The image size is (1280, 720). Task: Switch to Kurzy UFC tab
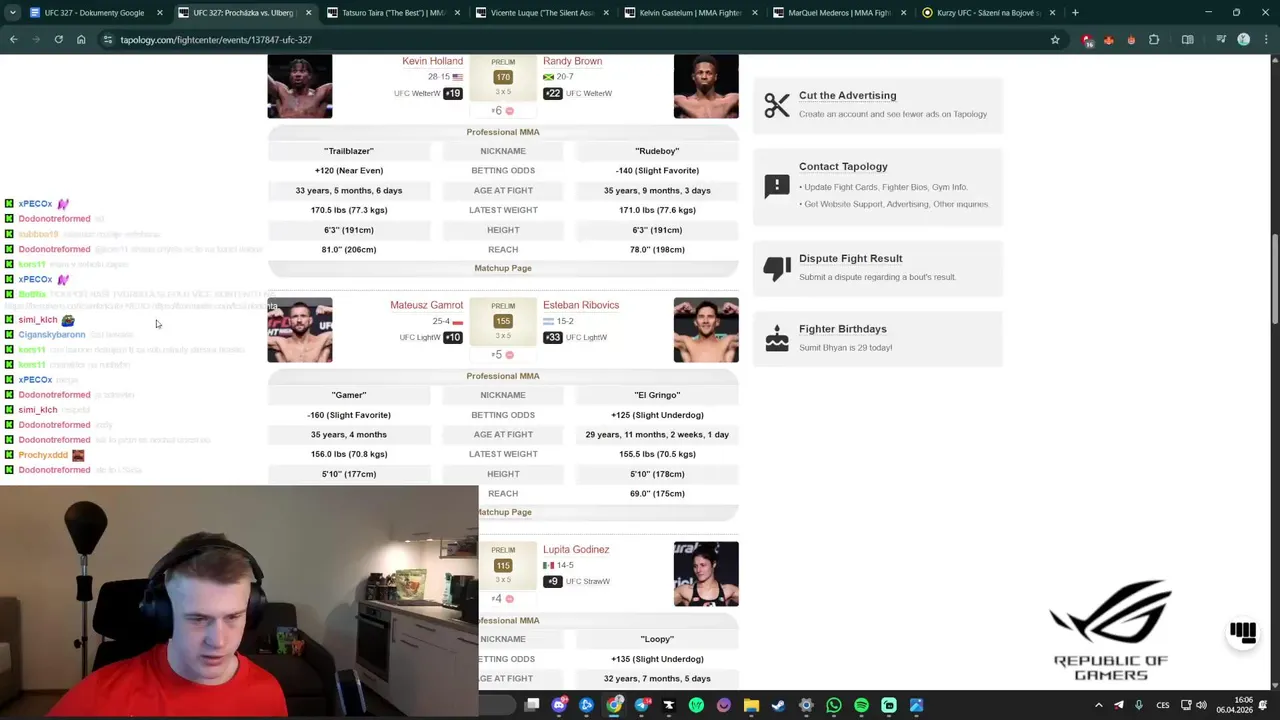988,13
